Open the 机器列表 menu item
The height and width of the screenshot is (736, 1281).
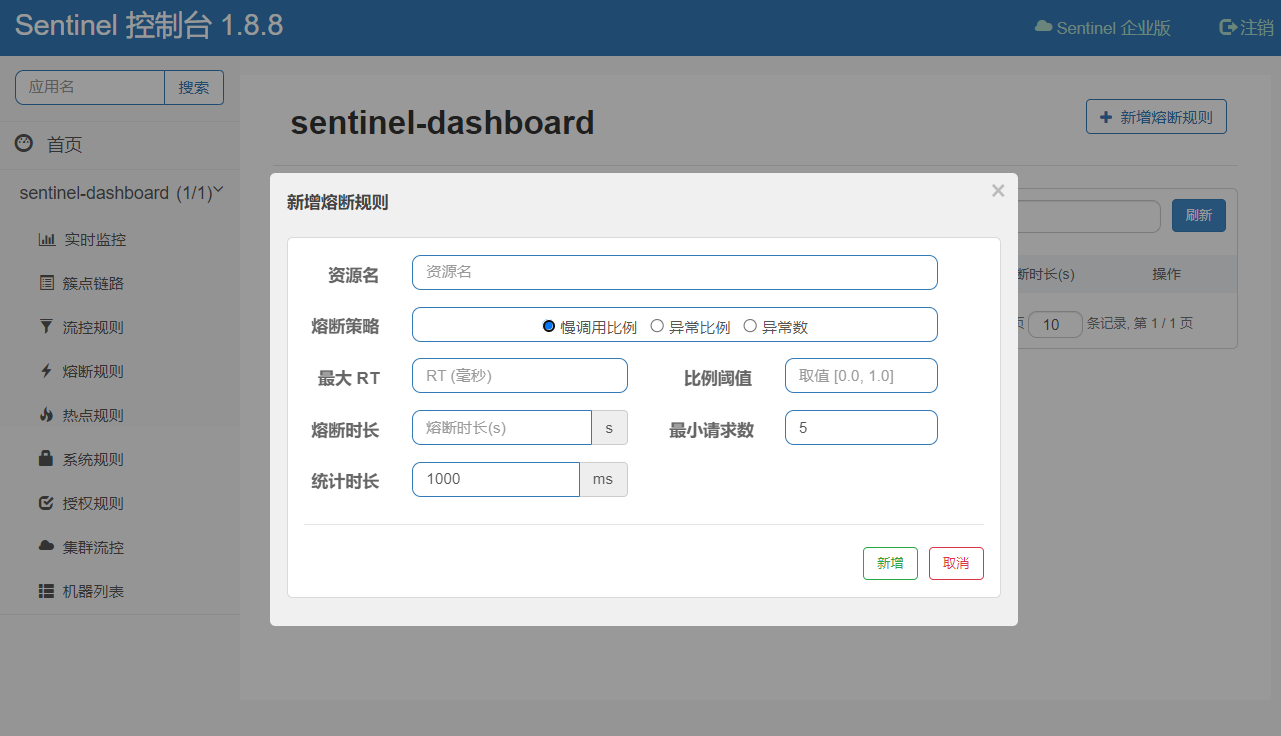click(x=93, y=592)
